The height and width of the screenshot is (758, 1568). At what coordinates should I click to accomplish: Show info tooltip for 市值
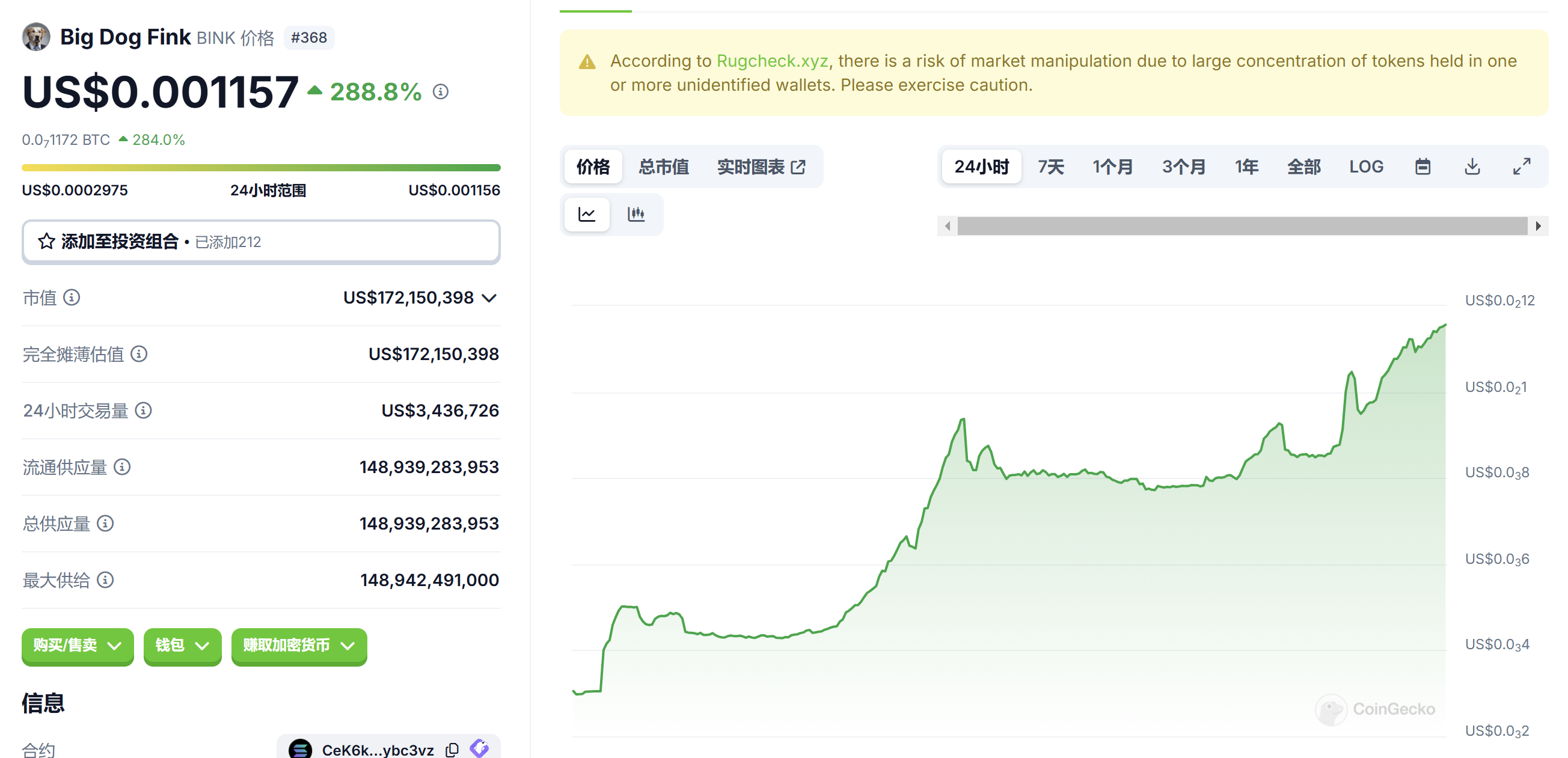[x=72, y=298]
